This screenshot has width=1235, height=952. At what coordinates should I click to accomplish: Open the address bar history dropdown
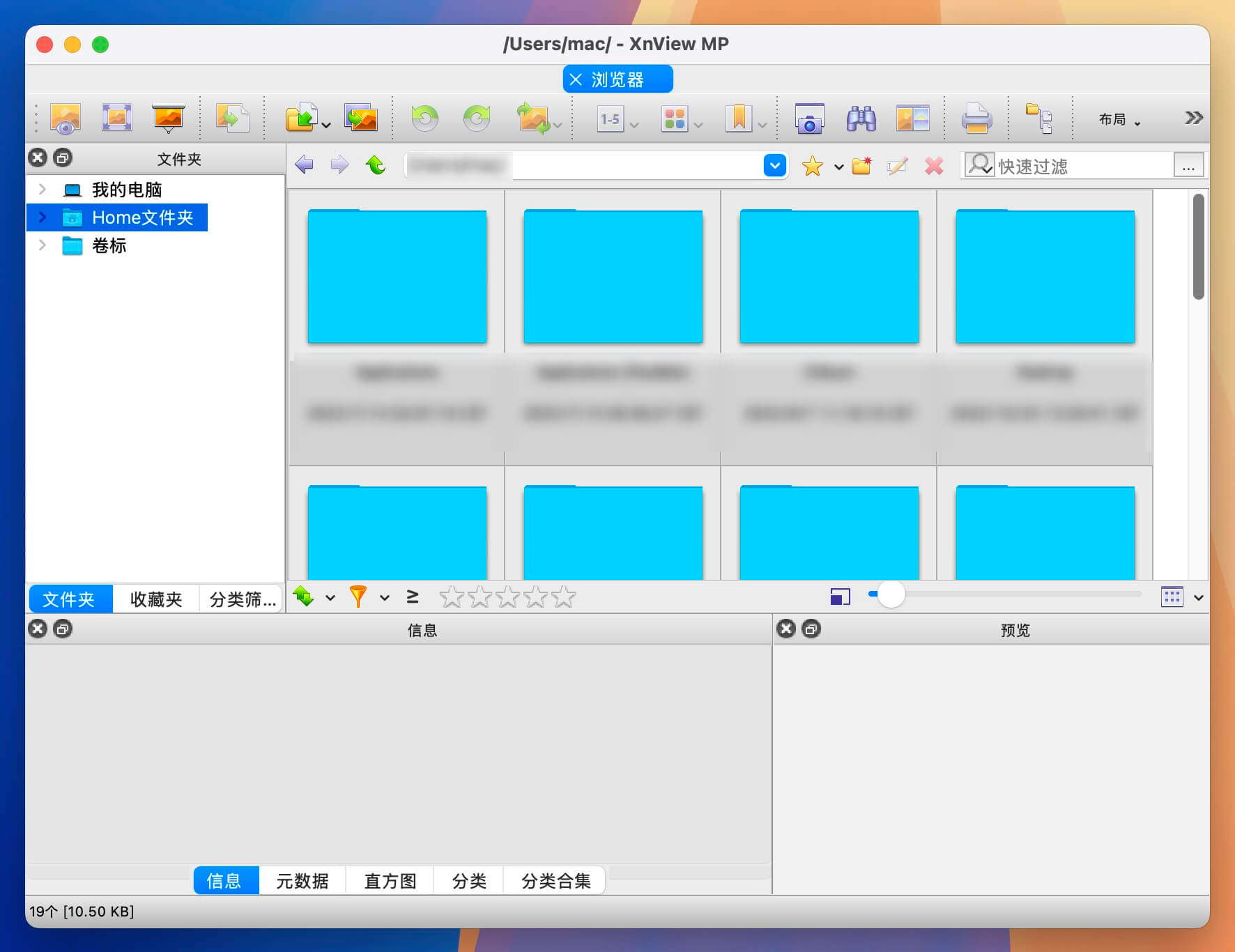tap(774, 165)
